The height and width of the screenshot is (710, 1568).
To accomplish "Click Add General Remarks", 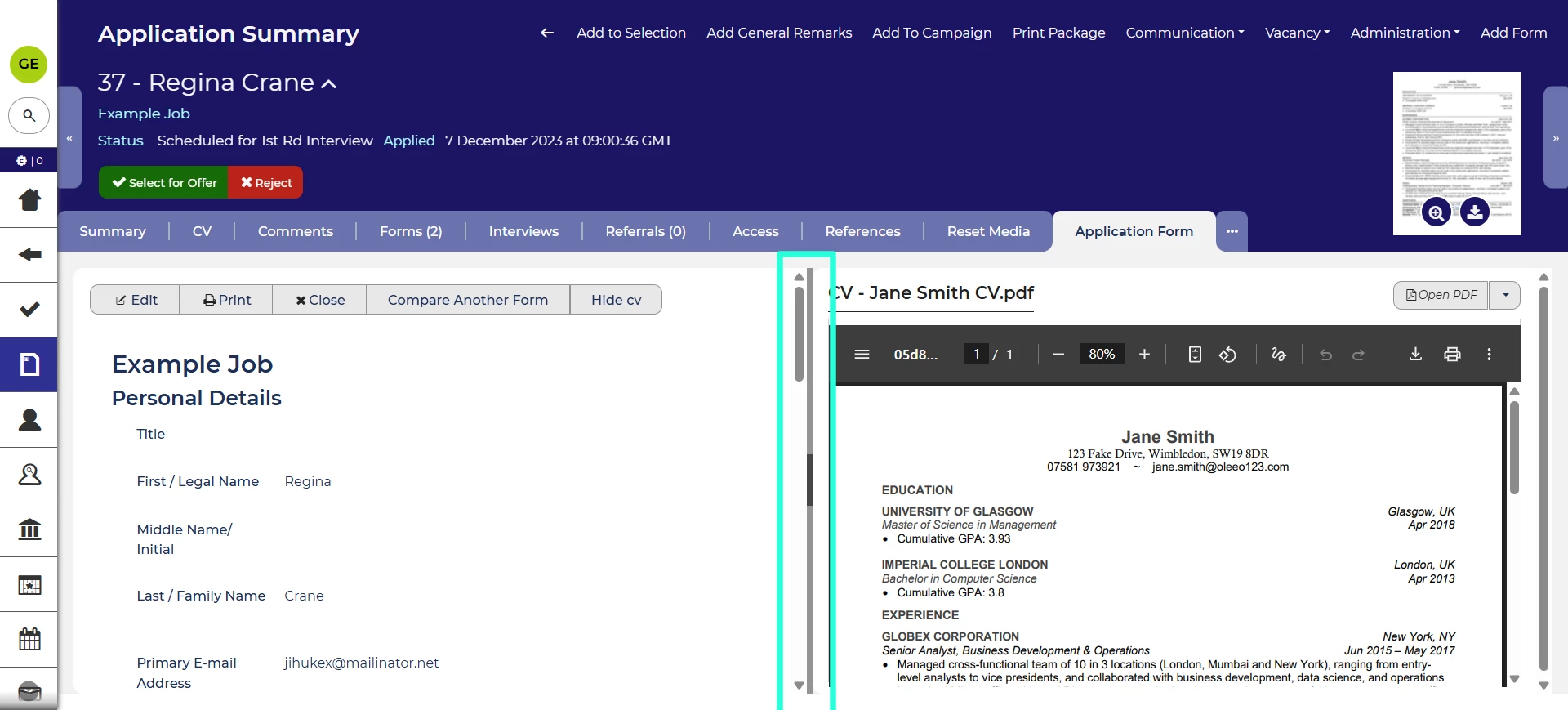I will pos(779,33).
